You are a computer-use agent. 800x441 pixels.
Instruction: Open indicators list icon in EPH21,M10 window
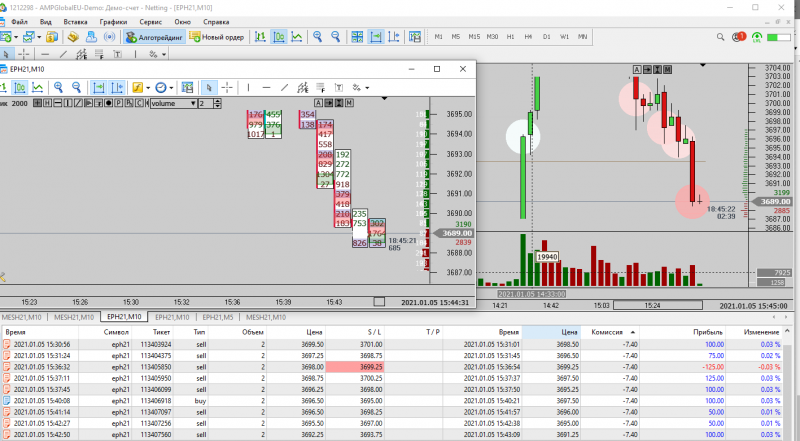point(137,87)
